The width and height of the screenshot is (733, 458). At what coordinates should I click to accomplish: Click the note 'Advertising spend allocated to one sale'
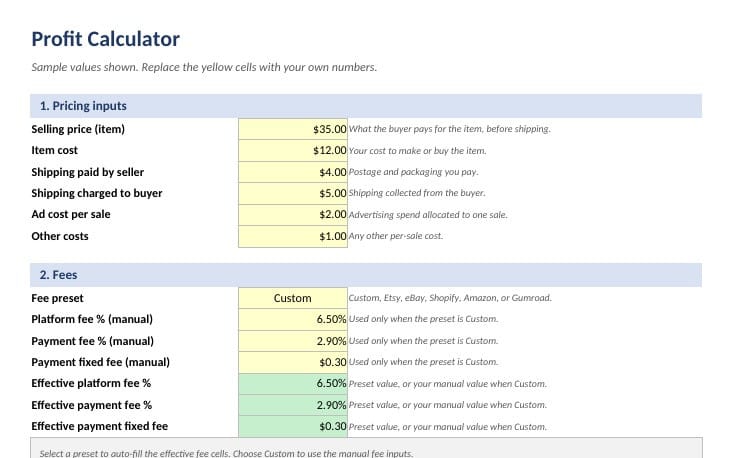click(x=428, y=215)
